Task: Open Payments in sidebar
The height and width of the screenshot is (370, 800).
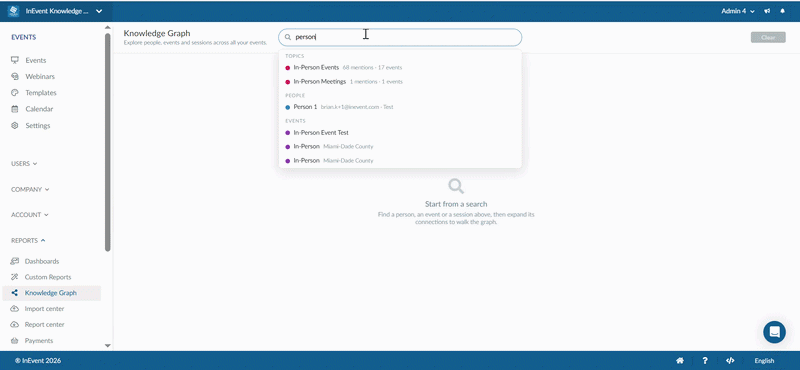Action: (39, 340)
